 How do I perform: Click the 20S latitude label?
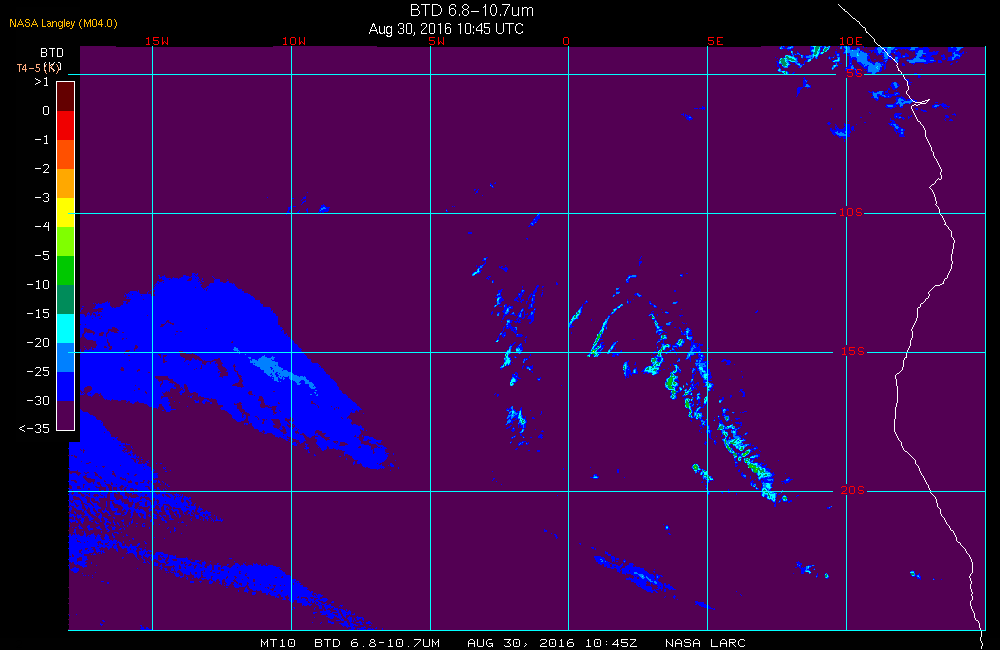coord(853,491)
